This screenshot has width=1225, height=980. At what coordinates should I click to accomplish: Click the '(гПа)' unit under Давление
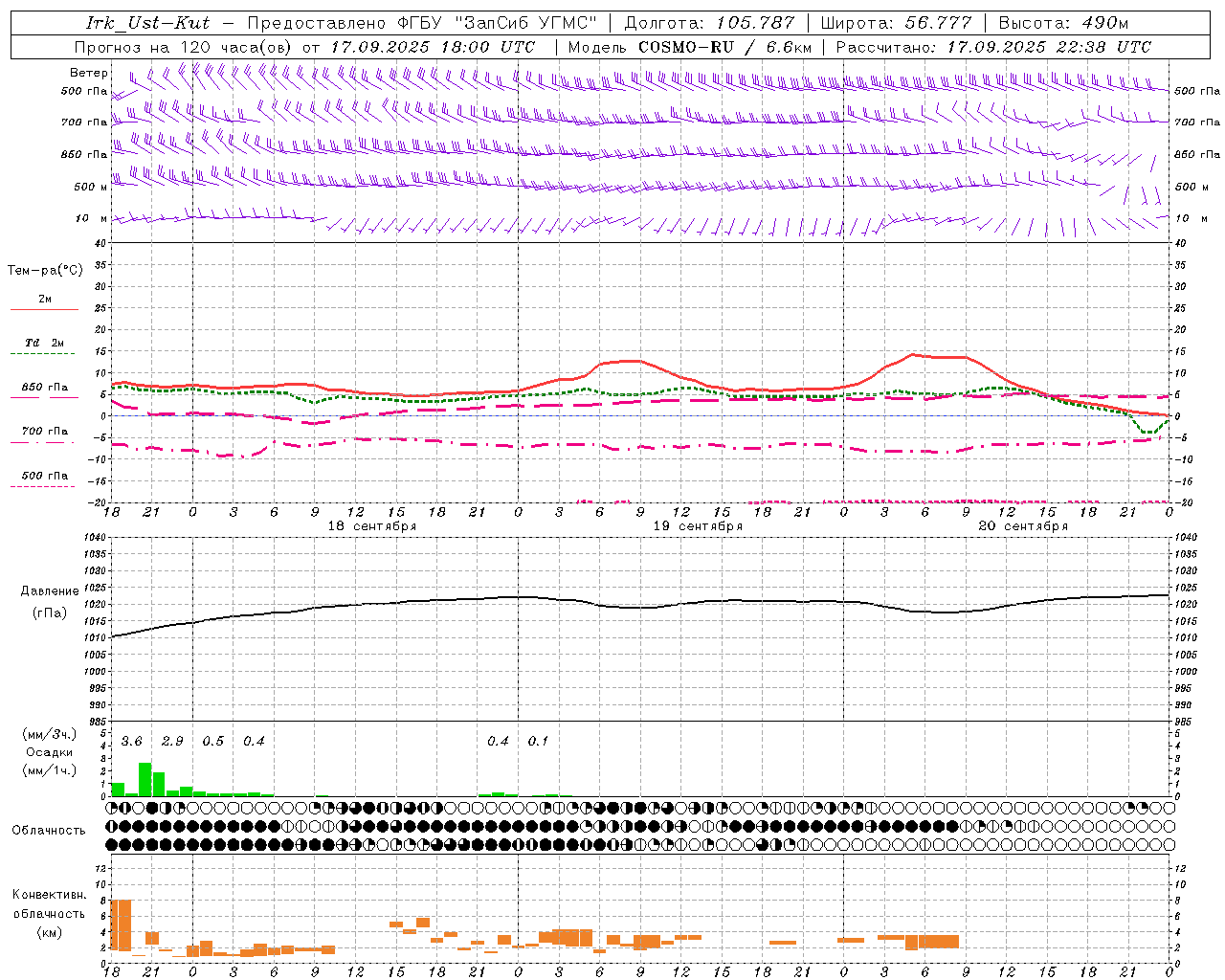pyautogui.click(x=50, y=613)
